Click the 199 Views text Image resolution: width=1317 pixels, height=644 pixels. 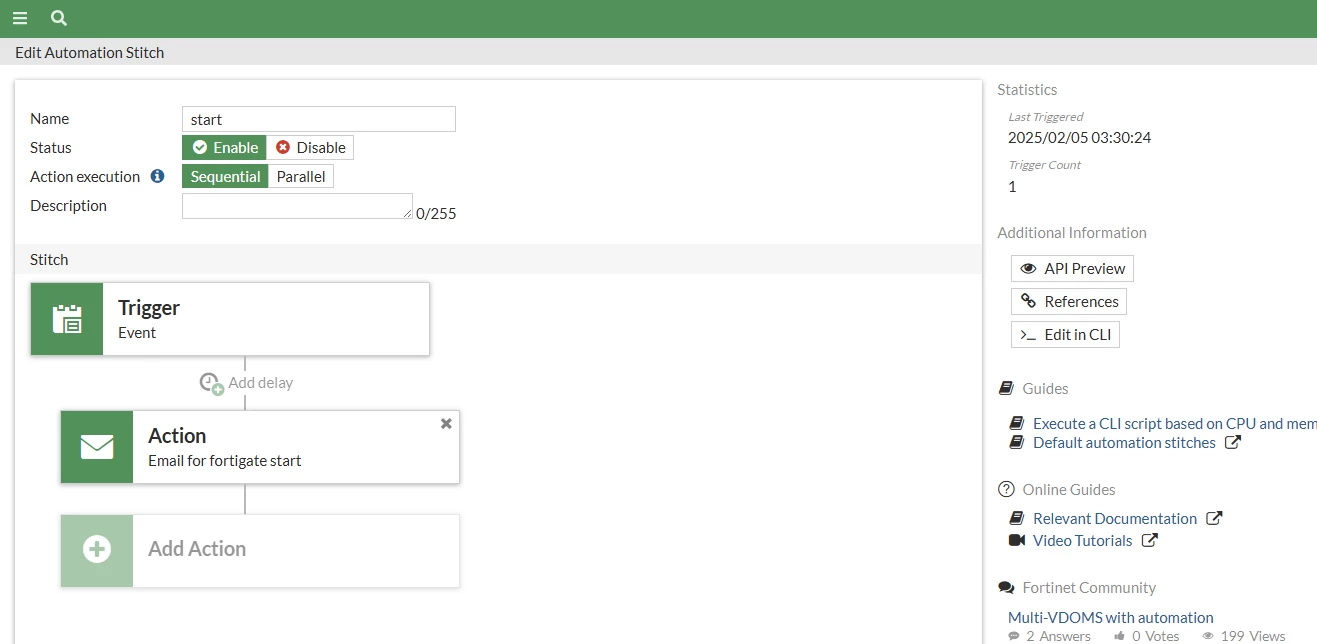tap(1252, 636)
